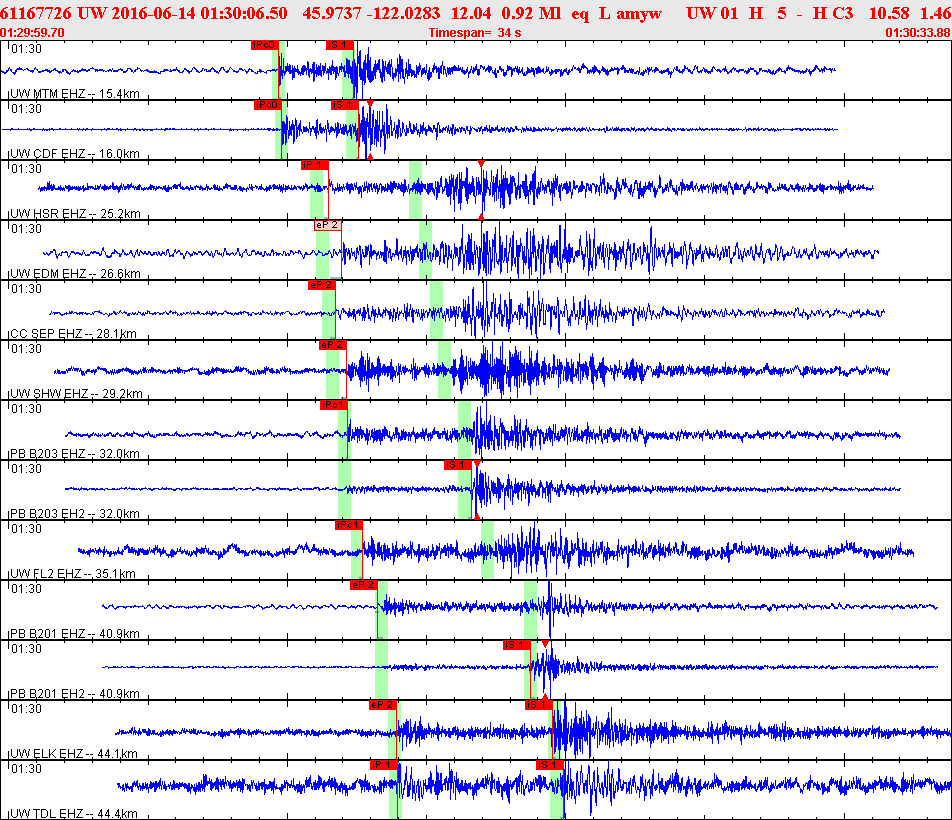Select the iPc0 pick flag on MTM trace
952x820 pixels.
click(265, 45)
